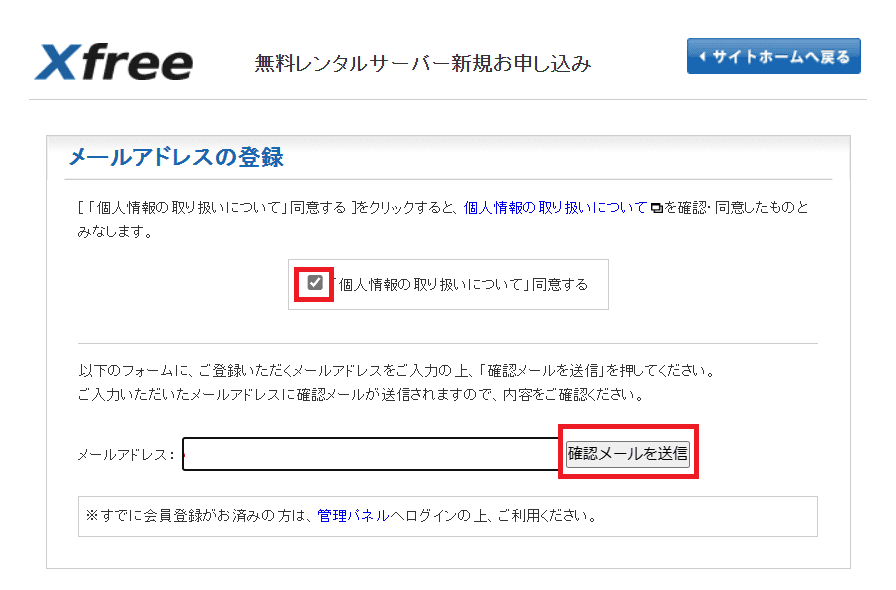This screenshot has width=896, height=590.
Task: Focus the メールアドレス input field
Action: pos(370,455)
